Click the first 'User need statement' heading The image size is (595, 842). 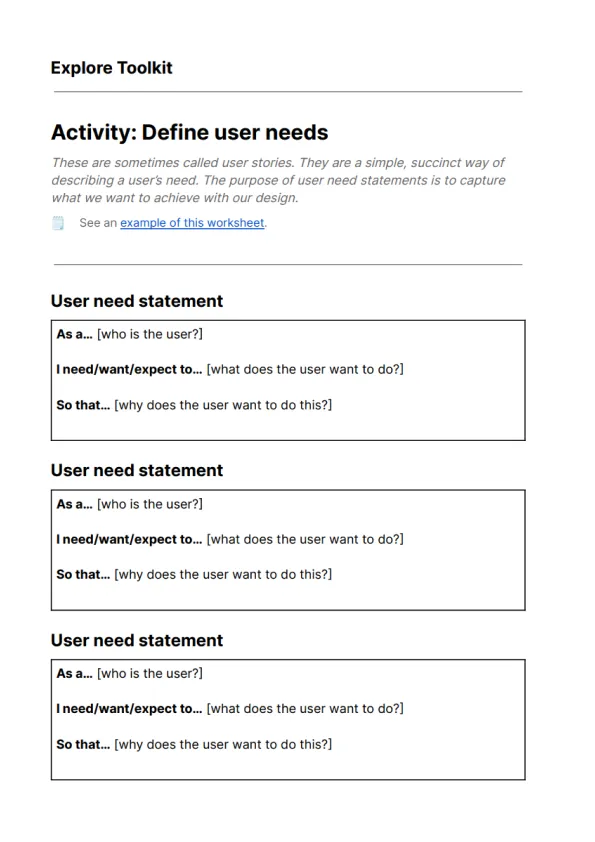pyautogui.click(x=137, y=301)
